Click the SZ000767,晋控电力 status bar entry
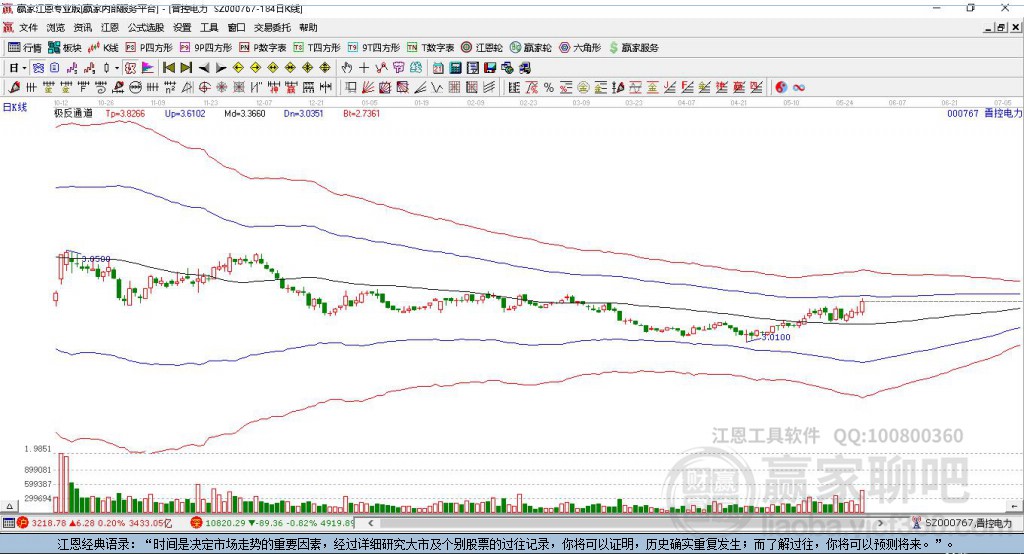This screenshot has height=554, width=1024. (963, 523)
